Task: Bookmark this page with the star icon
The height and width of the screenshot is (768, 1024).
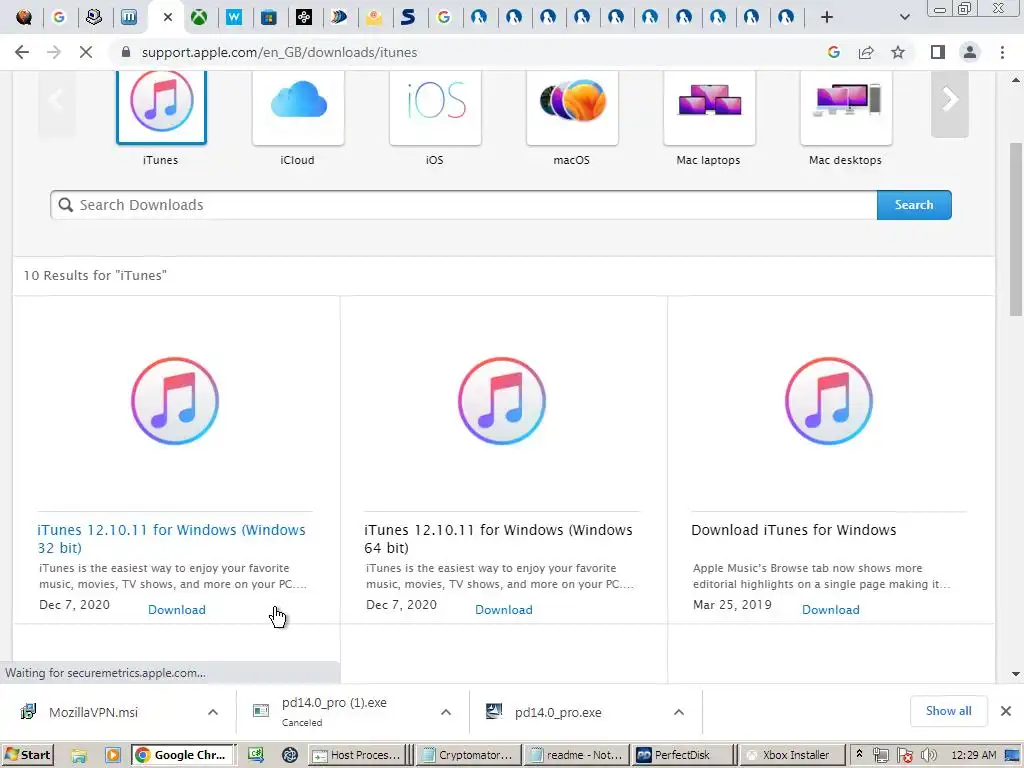Action: (x=898, y=52)
